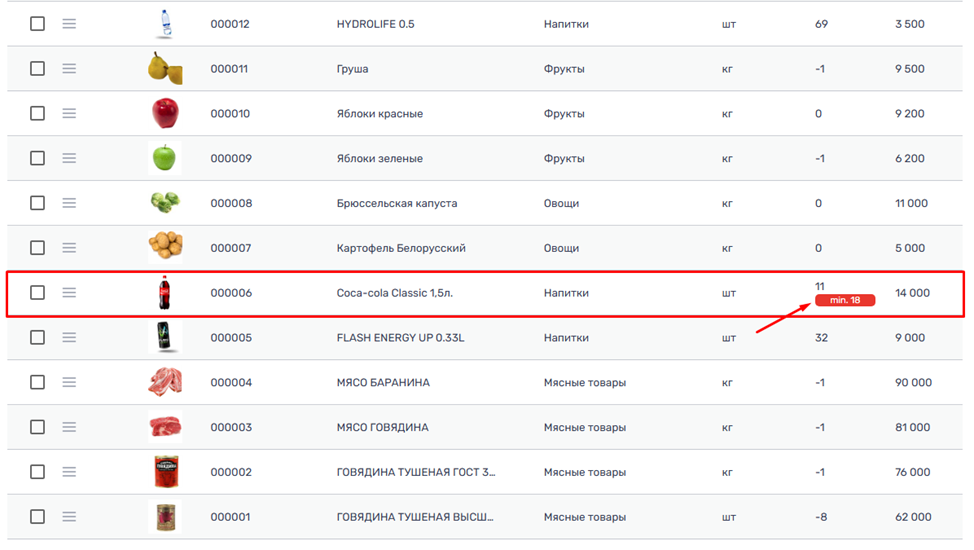Click drag handle icon for МЯСО БАРАНИНА
This screenshot has height=550, width=974.
point(69,382)
